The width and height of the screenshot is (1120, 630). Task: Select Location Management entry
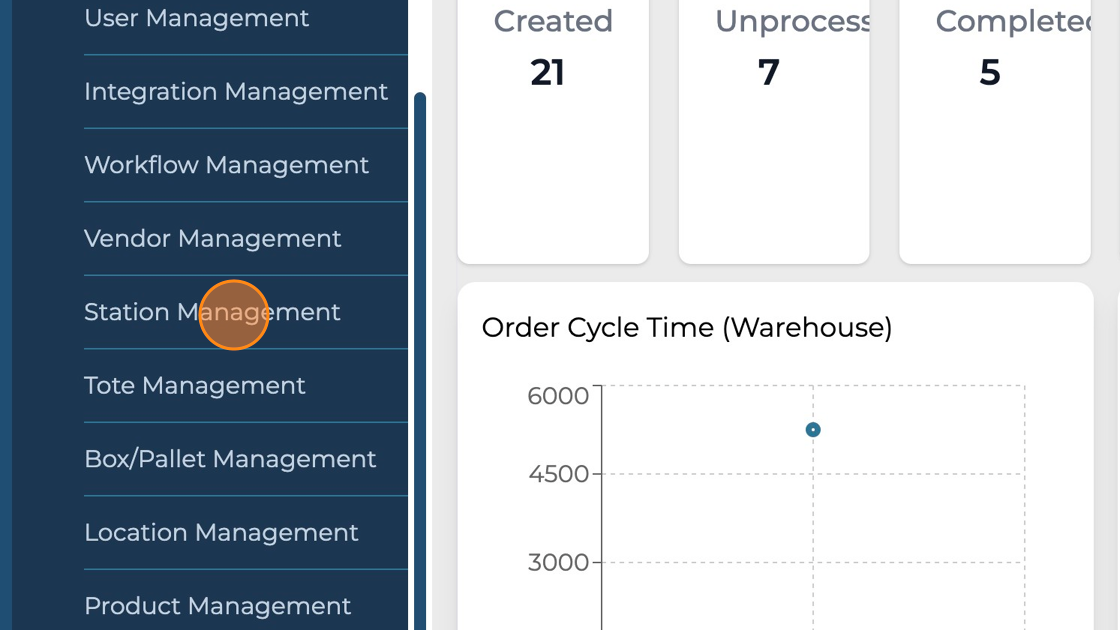click(221, 532)
